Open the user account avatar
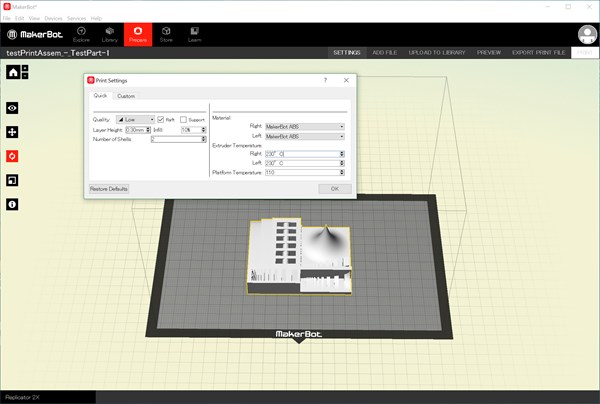Viewport: 600px width, 404px height. click(x=587, y=34)
